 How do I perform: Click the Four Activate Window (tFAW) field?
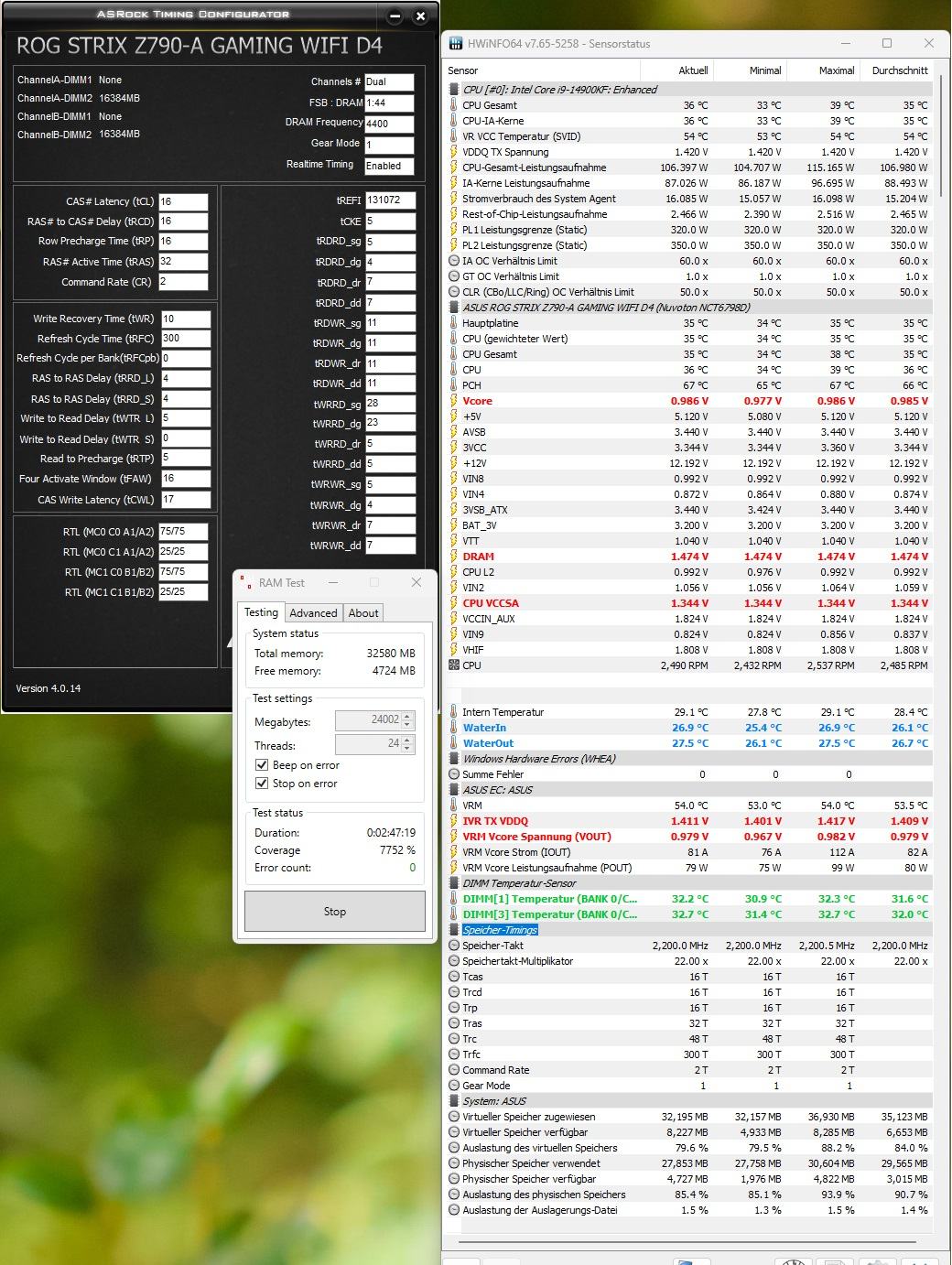186,479
